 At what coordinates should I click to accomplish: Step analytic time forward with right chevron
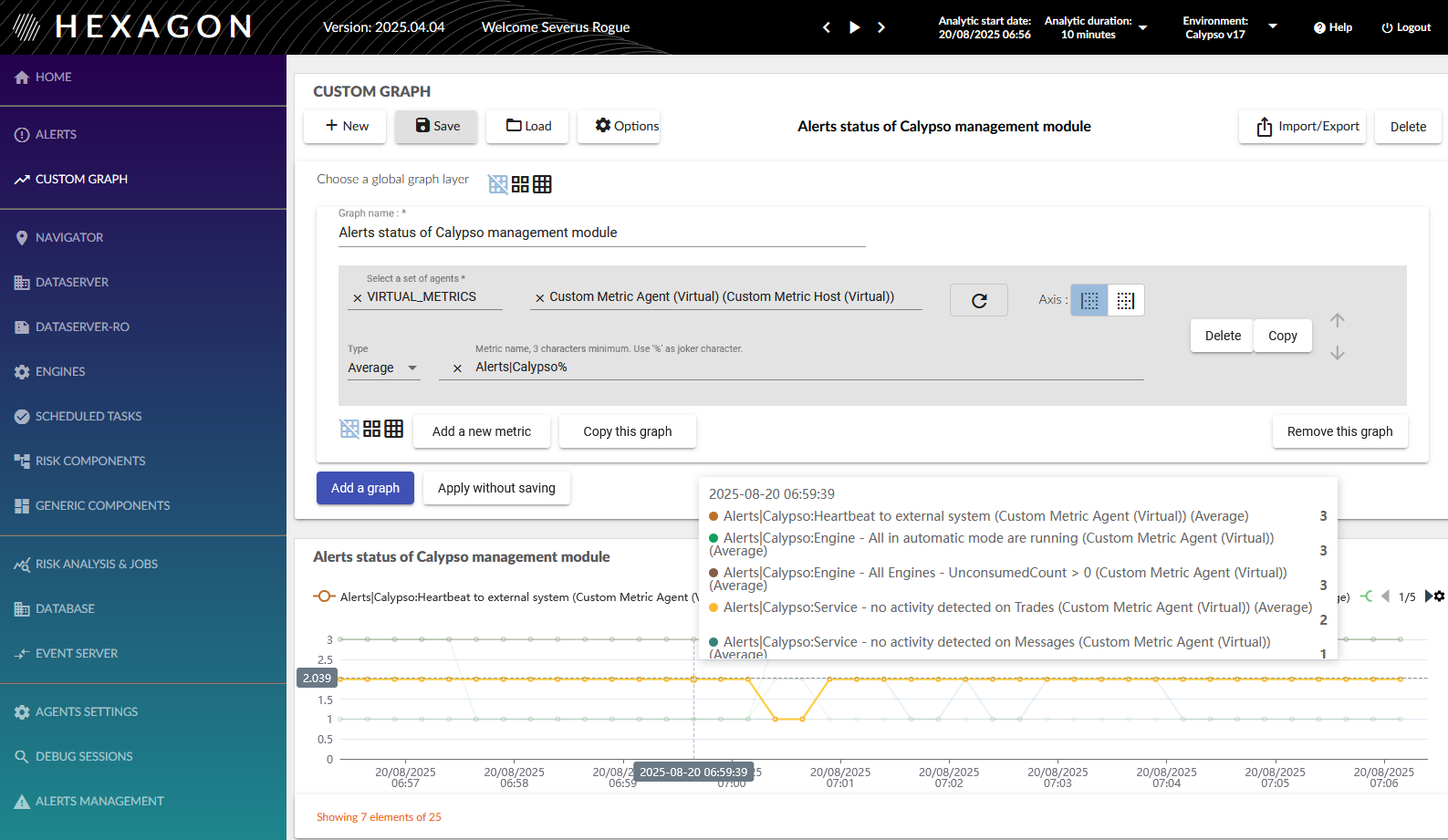tap(881, 27)
